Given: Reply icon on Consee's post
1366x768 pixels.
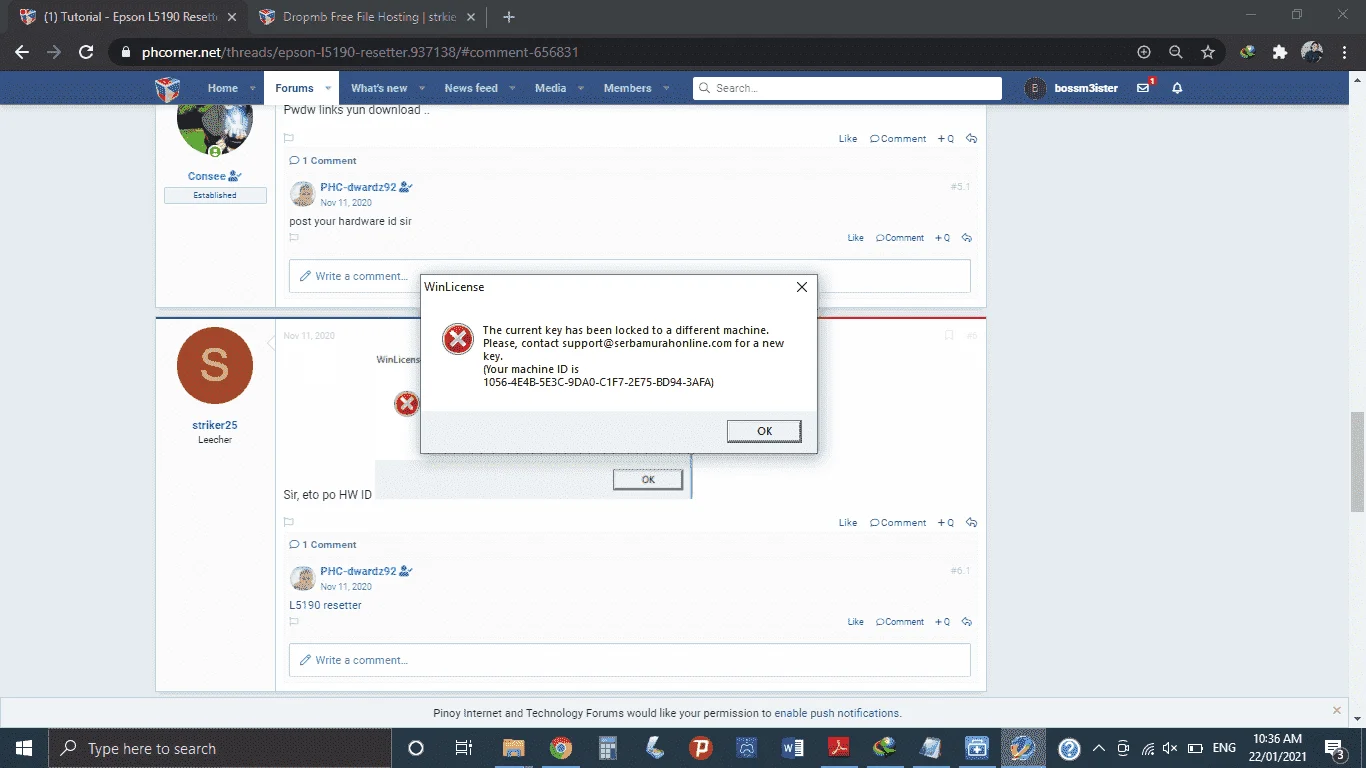Looking at the screenshot, I should tap(971, 139).
